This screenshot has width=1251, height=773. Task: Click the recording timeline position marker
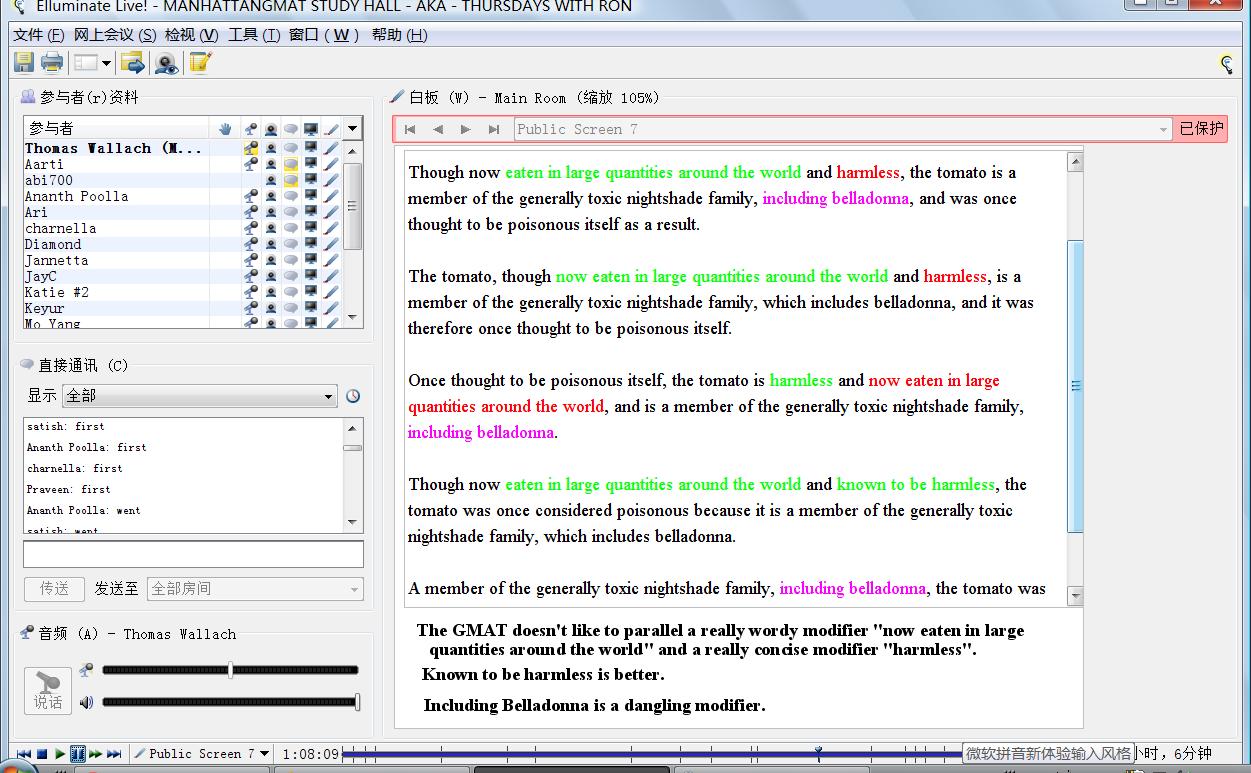coord(818,753)
